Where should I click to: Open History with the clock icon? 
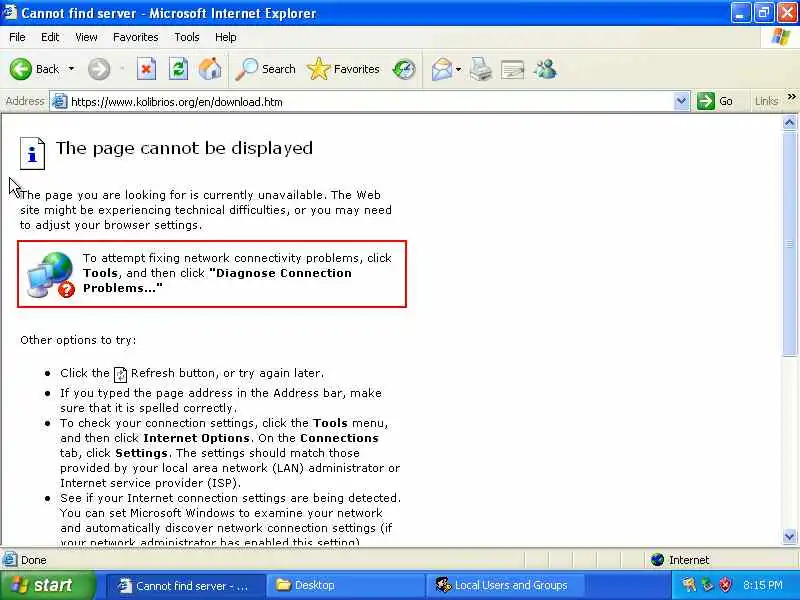[404, 69]
